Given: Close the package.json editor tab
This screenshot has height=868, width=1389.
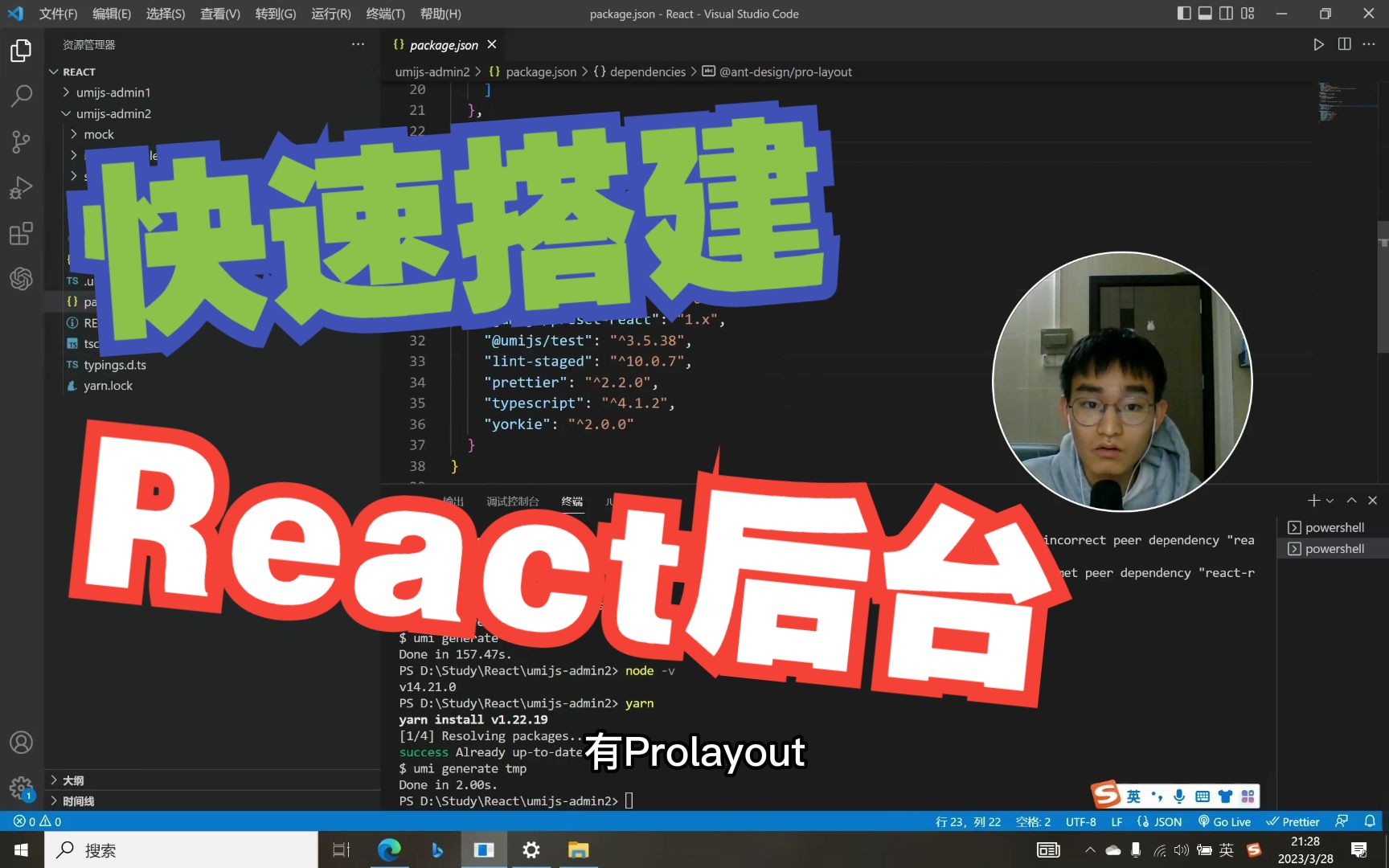Looking at the screenshot, I should tap(492, 44).
